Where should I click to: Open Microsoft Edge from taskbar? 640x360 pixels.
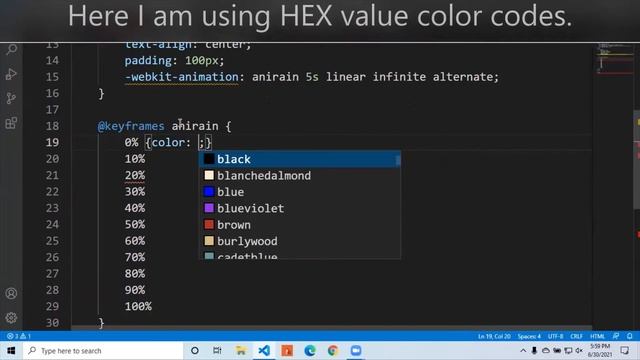pos(310,351)
